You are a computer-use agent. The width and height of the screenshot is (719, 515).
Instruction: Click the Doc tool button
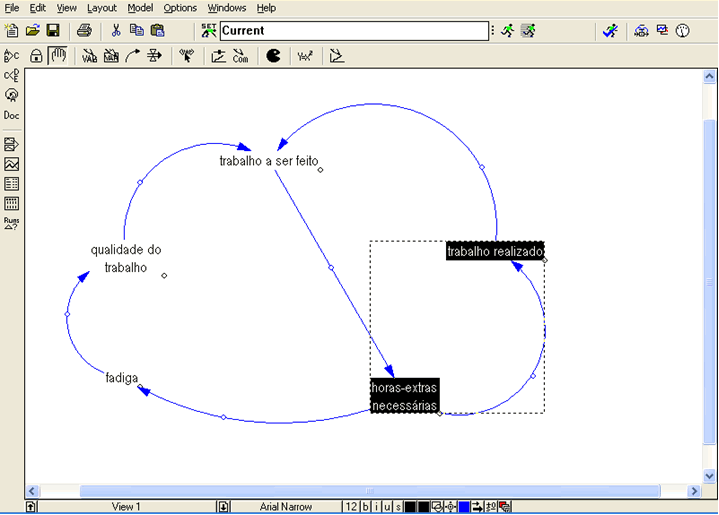[12, 115]
